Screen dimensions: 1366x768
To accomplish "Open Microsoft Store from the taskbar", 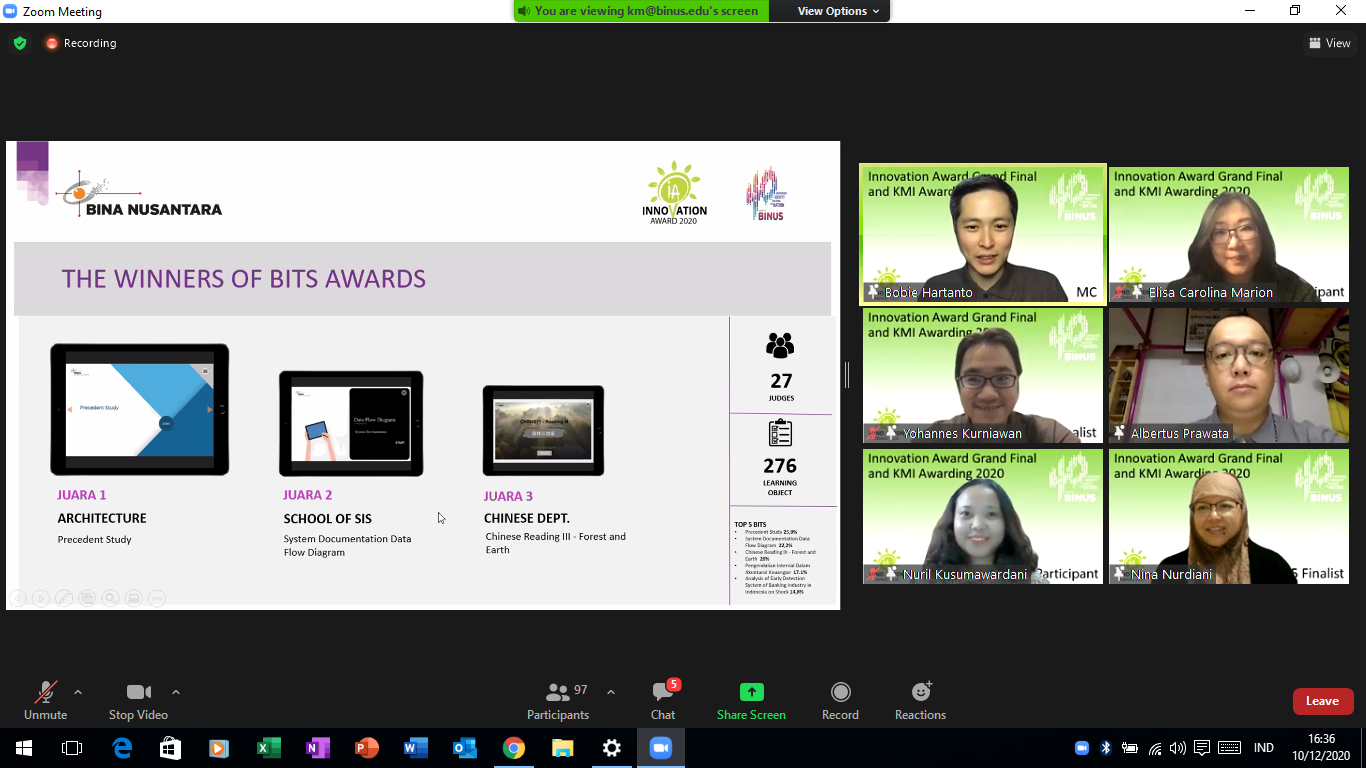I will 171,748.
